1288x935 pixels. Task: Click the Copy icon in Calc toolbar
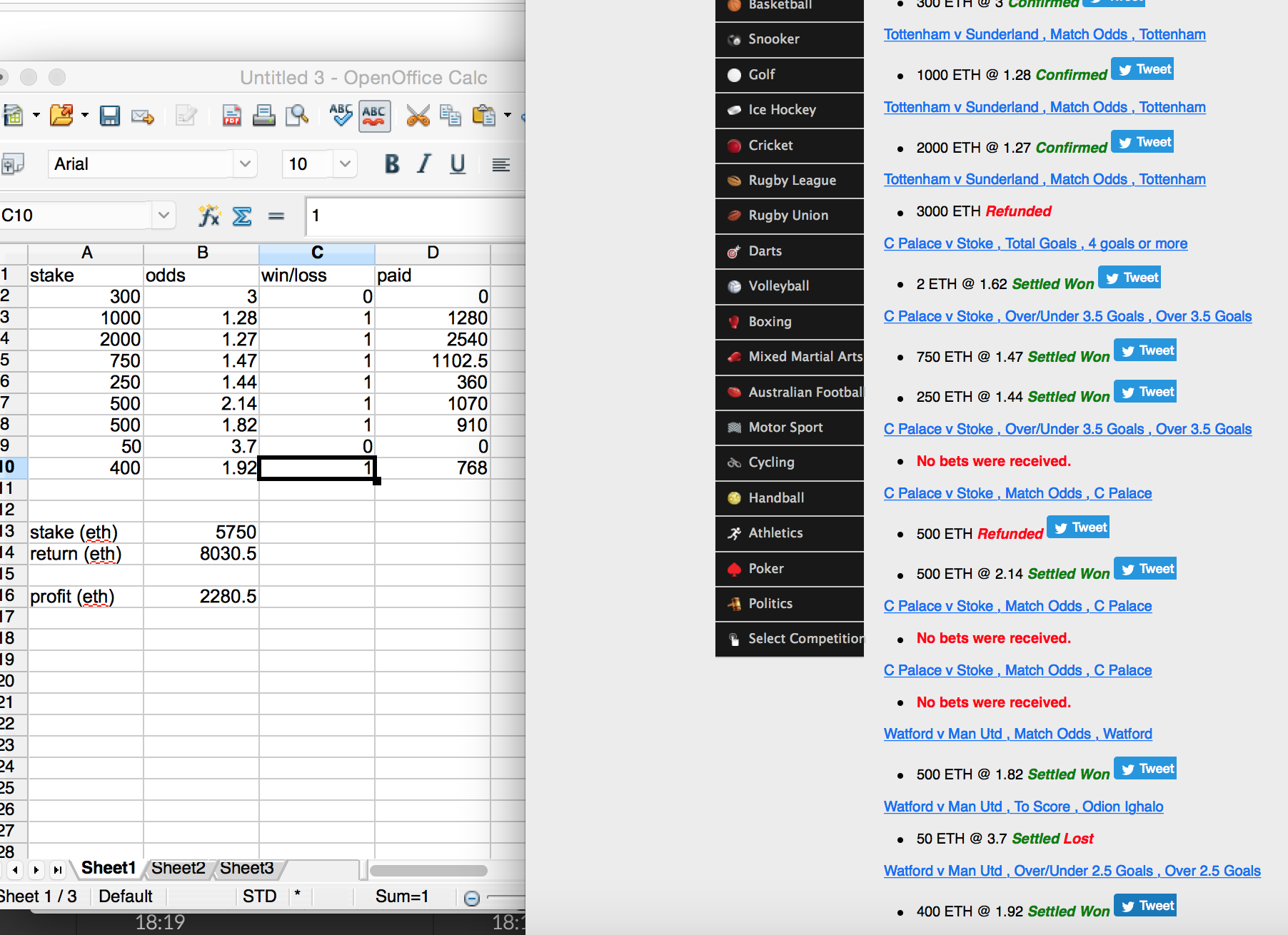point(451,116)
